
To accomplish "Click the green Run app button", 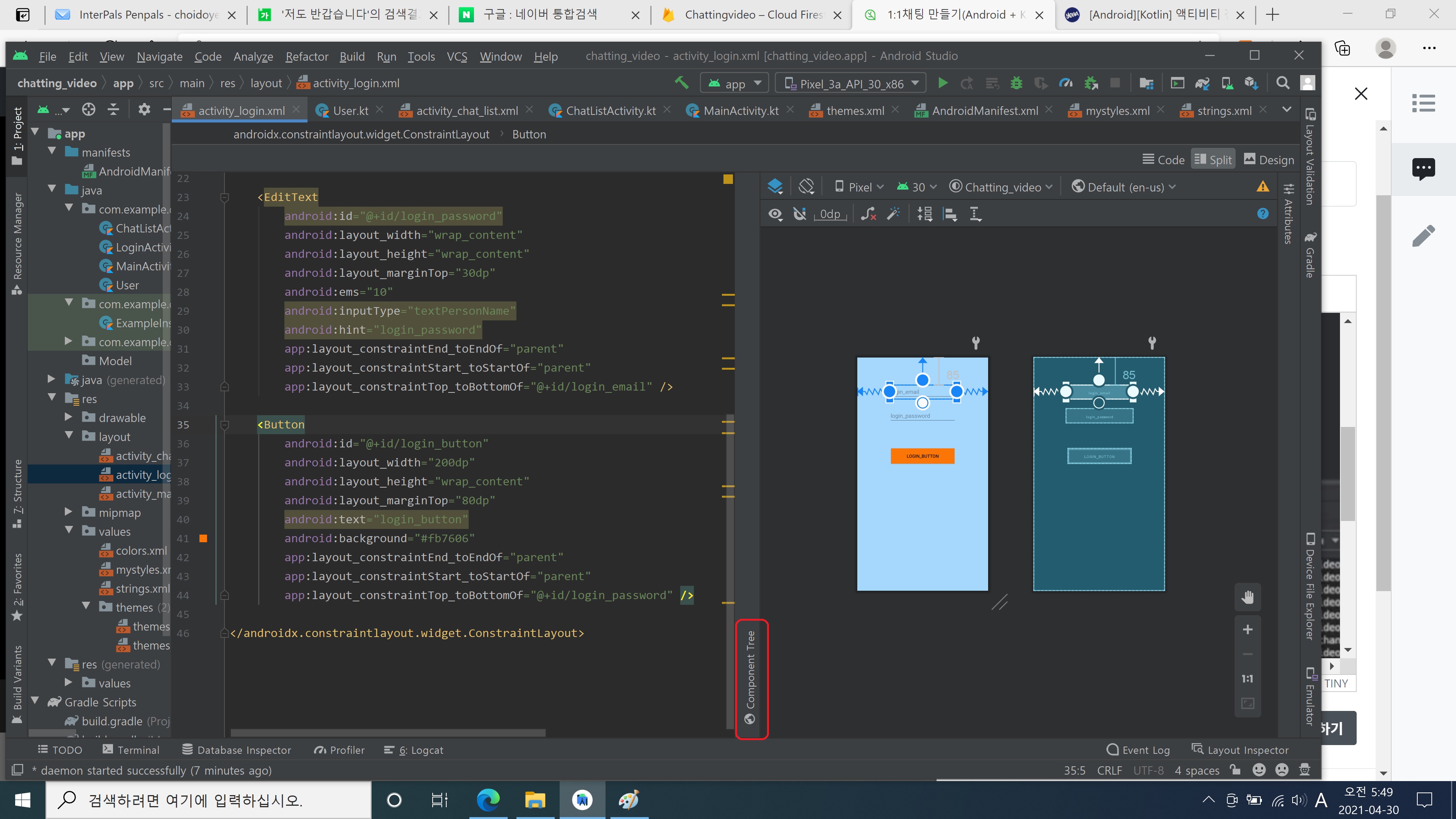I will pyautogui.click(x=942, y=84).
